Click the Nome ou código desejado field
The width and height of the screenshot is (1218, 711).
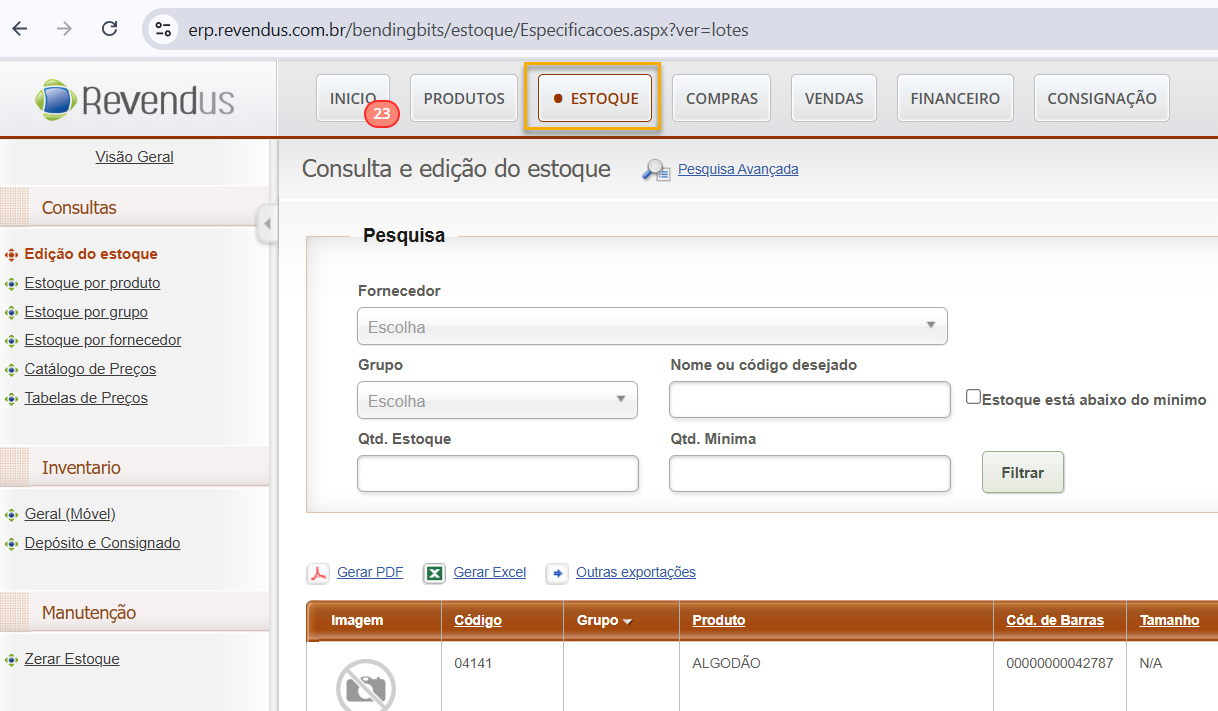pos(809,399)
